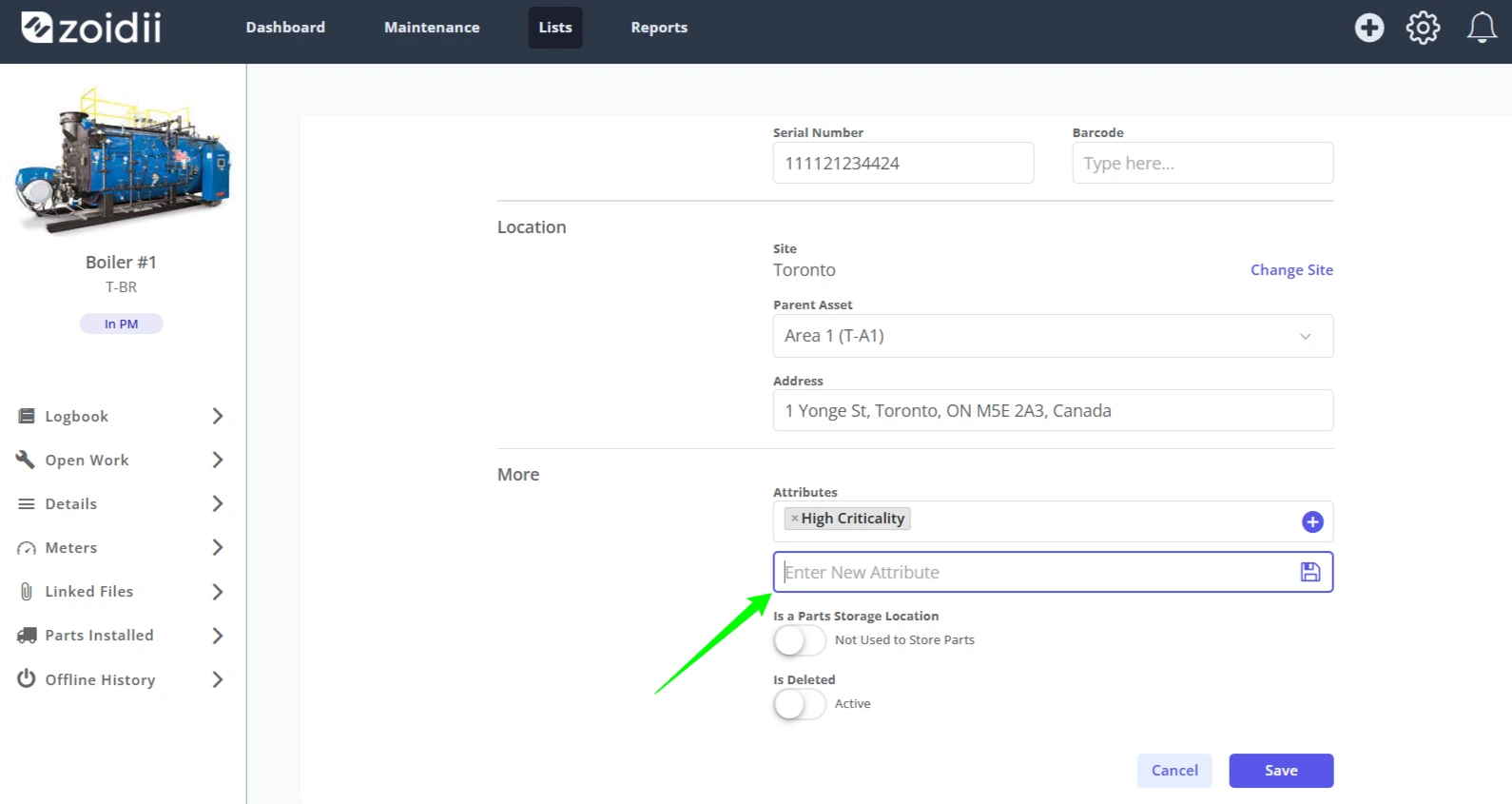Click the zoidii logo

pyautogui.click(x=91, y=28)
